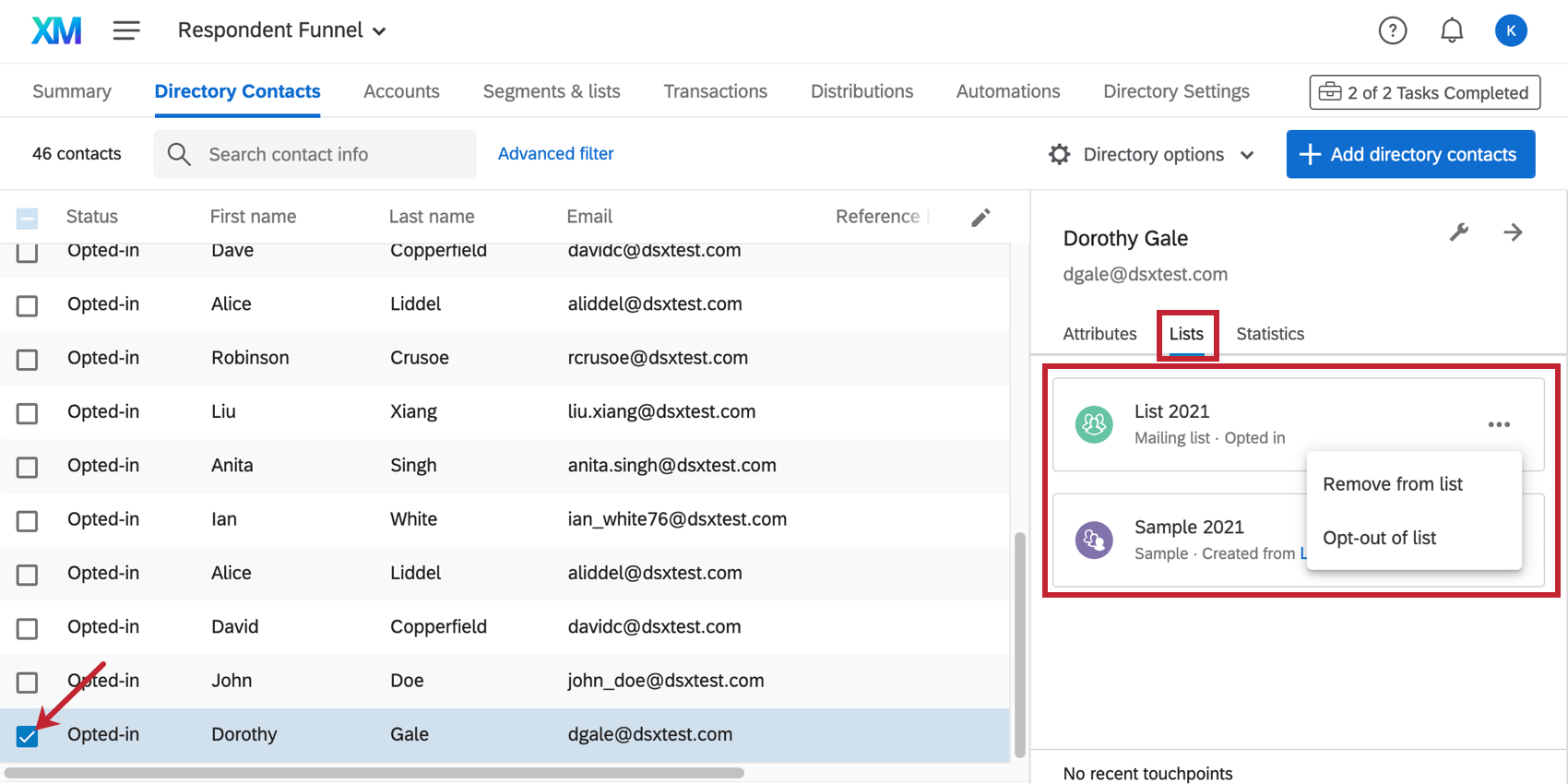Click the arrow icon in contact panel

point(1513,232)
